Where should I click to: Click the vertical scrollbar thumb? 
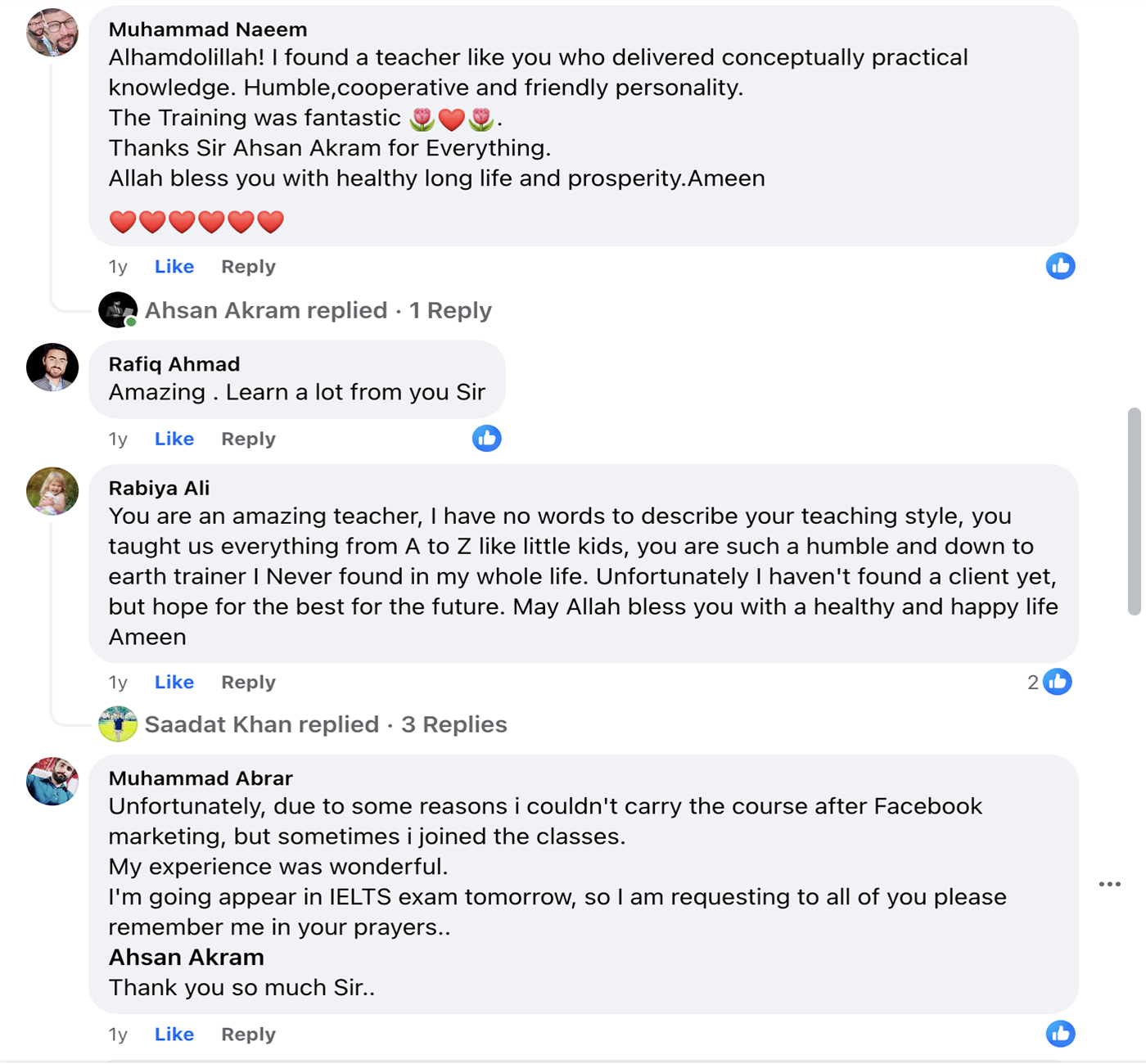[1134, 512]
